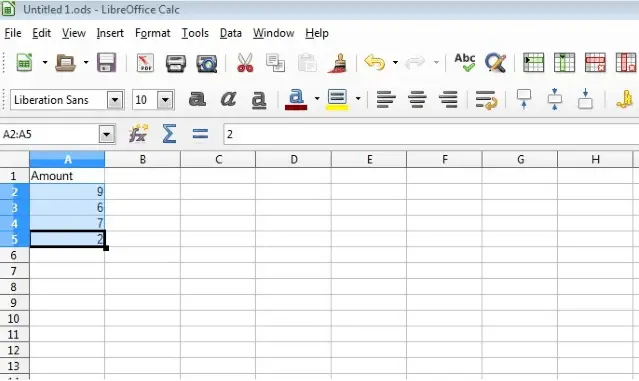The height and width of the screenshot is (381, 639).
Task: Open the Insert menu
Action: pos(110,33)
